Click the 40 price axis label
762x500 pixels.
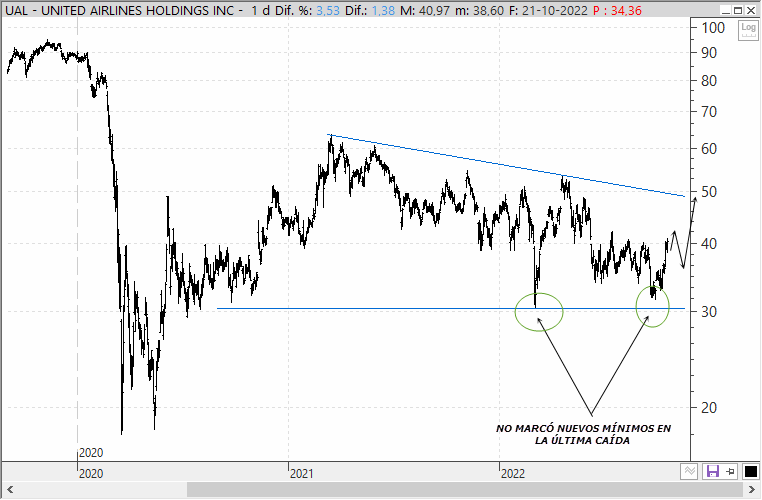click(709, 243)
